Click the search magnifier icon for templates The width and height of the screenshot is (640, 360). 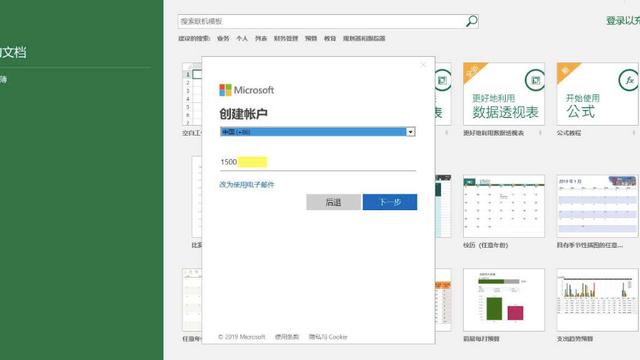point(471,21)
